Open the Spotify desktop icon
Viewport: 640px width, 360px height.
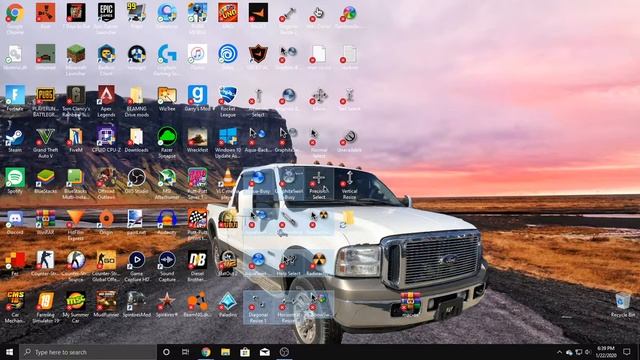point(15,178)
